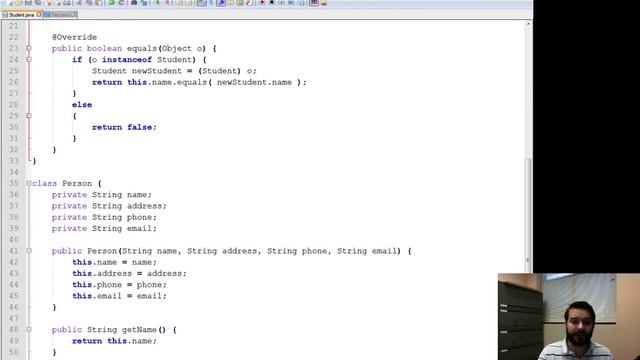Viewport: 640px width, 360px height.
Task: Click the Save toolbar icon
Action: pyautogui.click(x=28, y=3)
